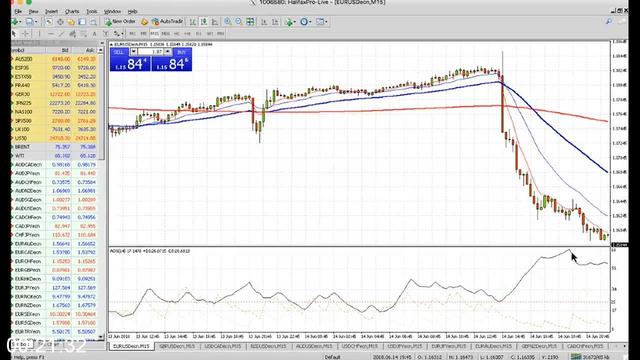Select the Vertical Line drawing tool
Image resolution: width=640 pixels, height=360 pixels.
click(39, 33)
